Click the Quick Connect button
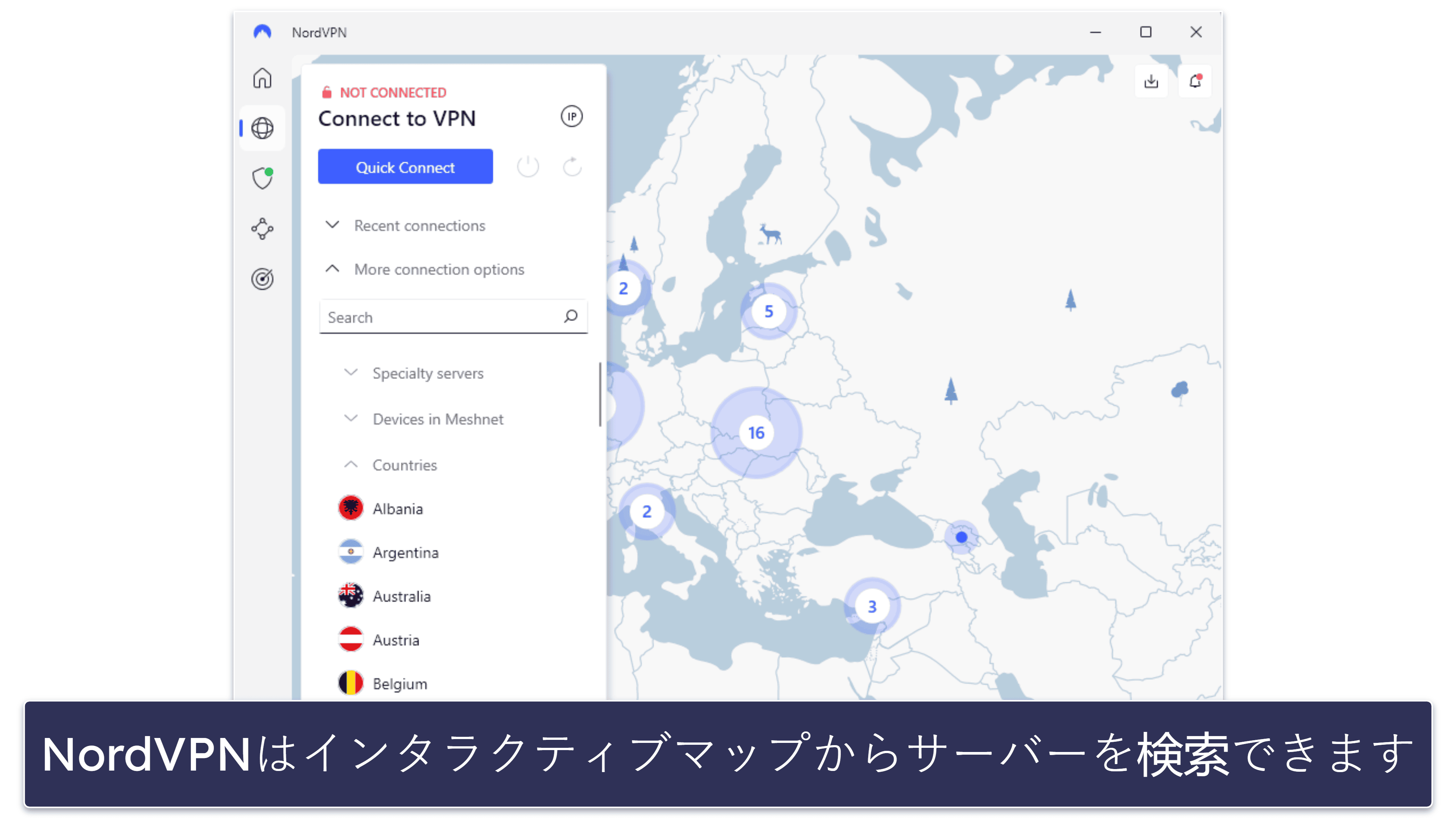The width and height of the screenshot is (1456, 818). pos(405,167)
